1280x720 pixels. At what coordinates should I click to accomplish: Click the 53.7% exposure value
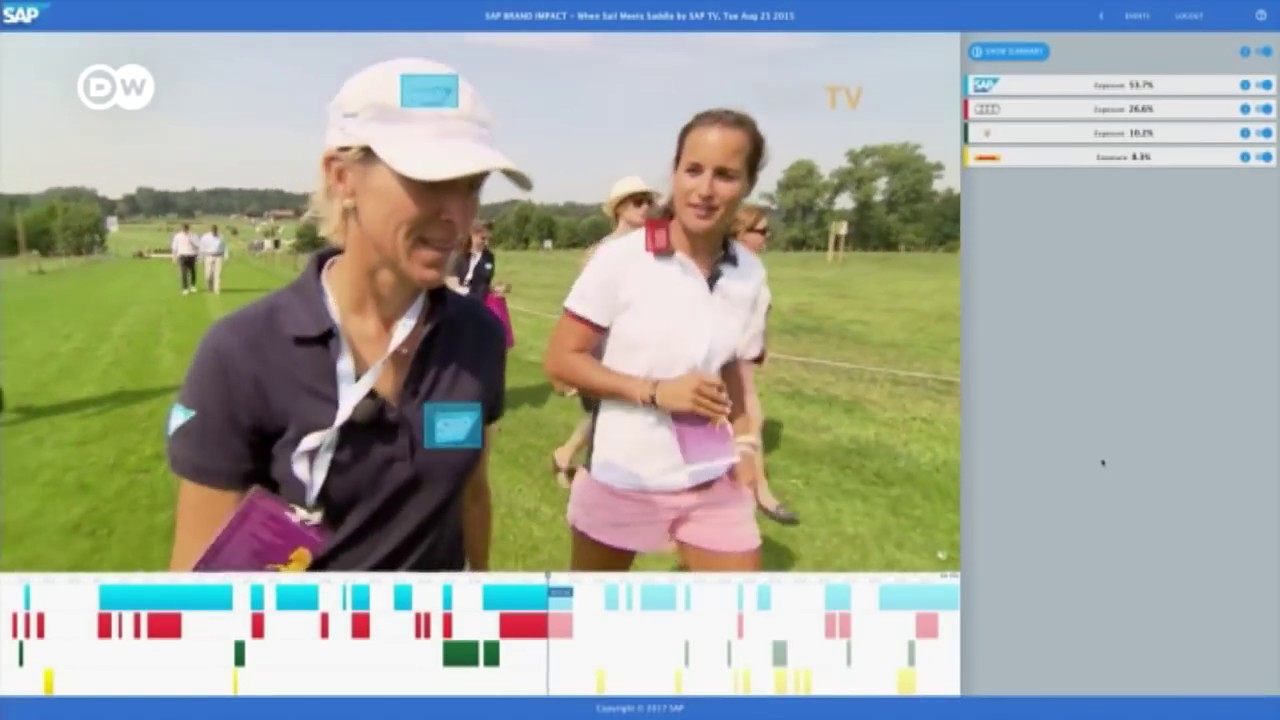point(1141,85)
